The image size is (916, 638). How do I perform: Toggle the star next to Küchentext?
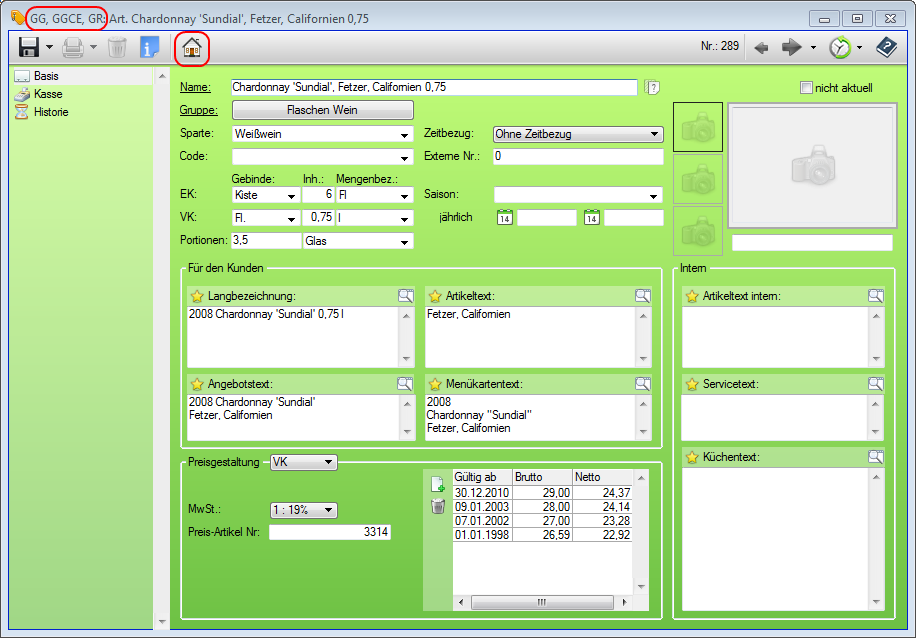point(691,457)
